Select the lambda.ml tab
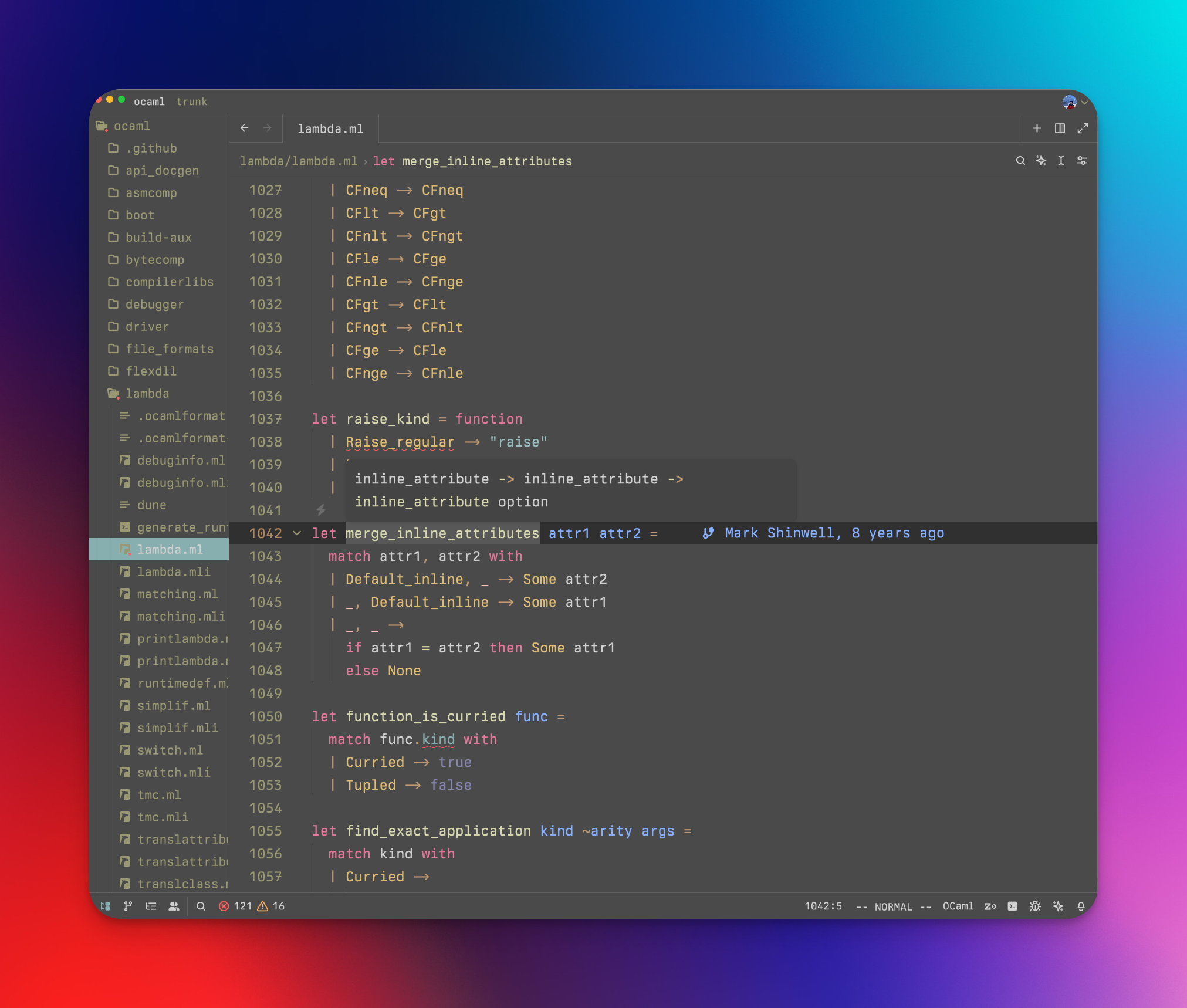1187x1008 pixels. tap(330, 128)
